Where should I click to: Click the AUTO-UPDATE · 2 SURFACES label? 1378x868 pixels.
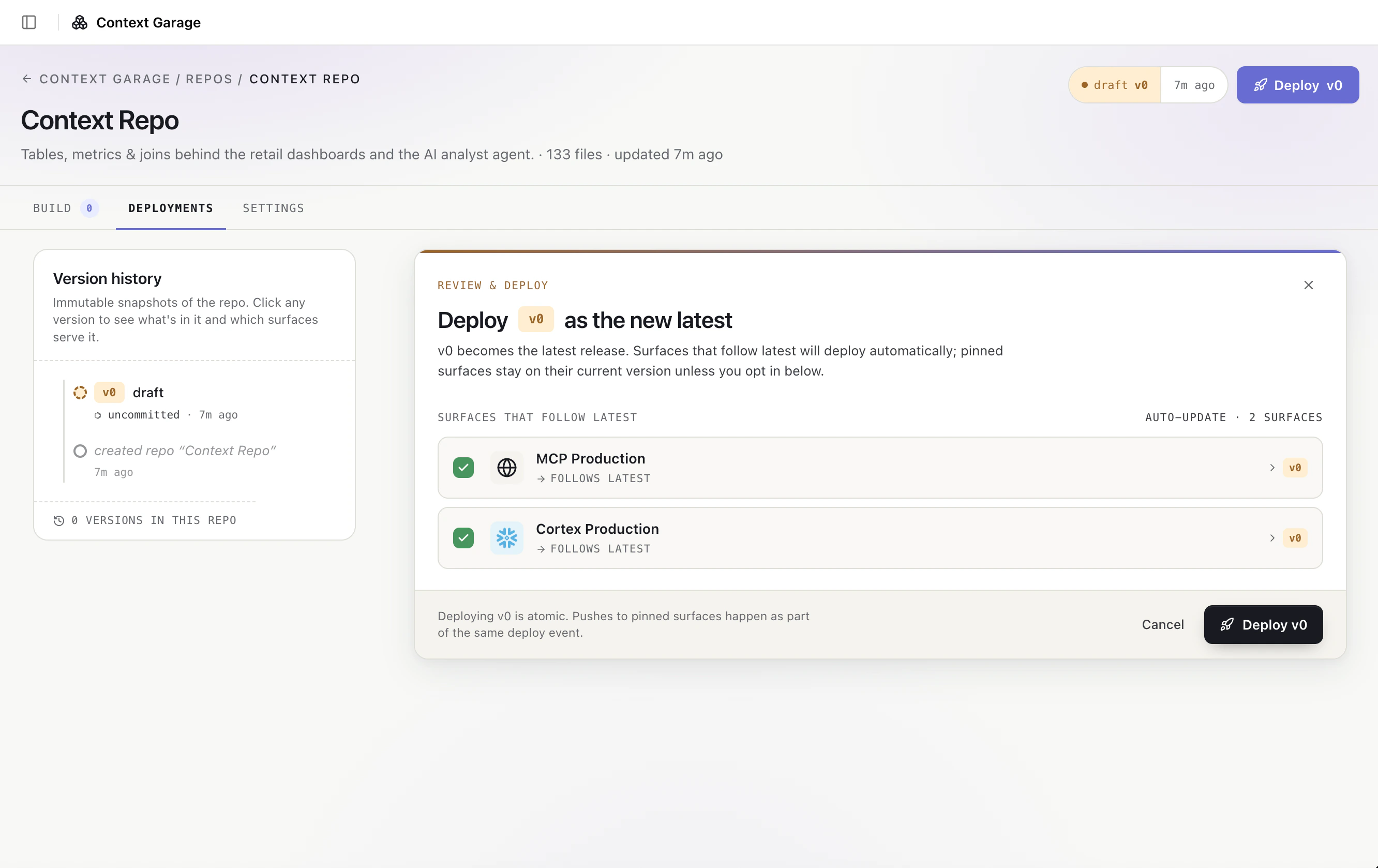pos(1233,417)
